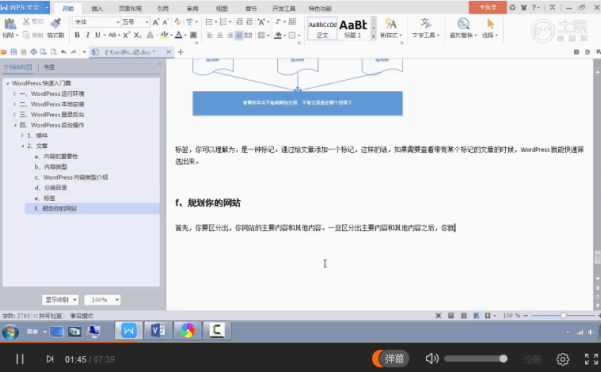Click the orange login button in title bar
601x372 pixels.
488,7
